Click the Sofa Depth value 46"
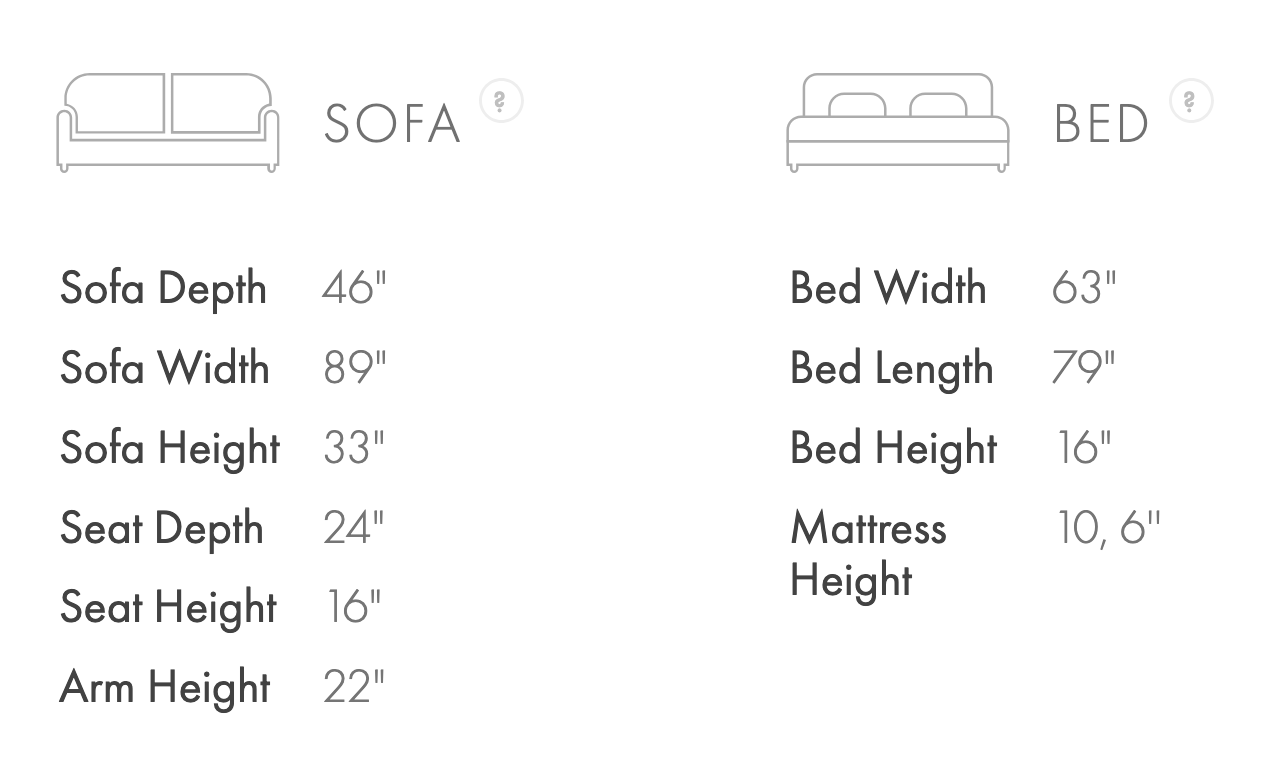 [353, 288]
